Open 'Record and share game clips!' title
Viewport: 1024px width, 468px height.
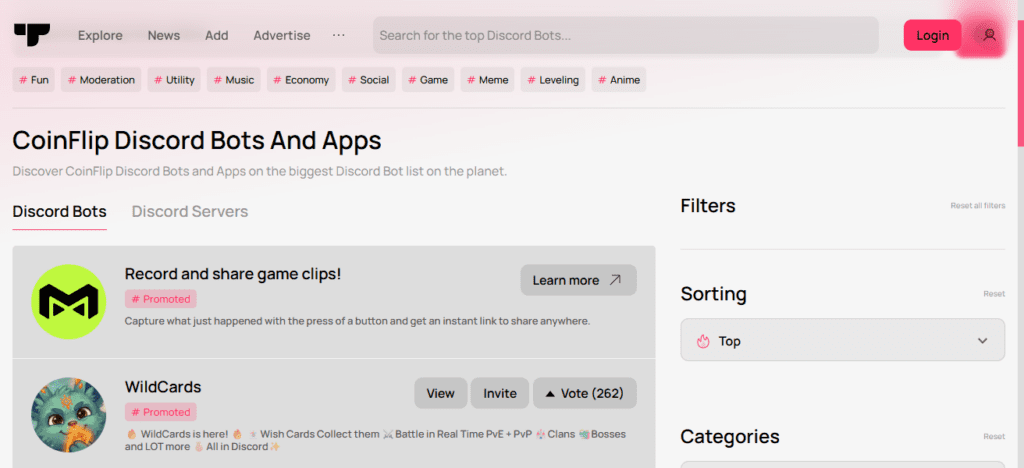click(x=232, y=274)
